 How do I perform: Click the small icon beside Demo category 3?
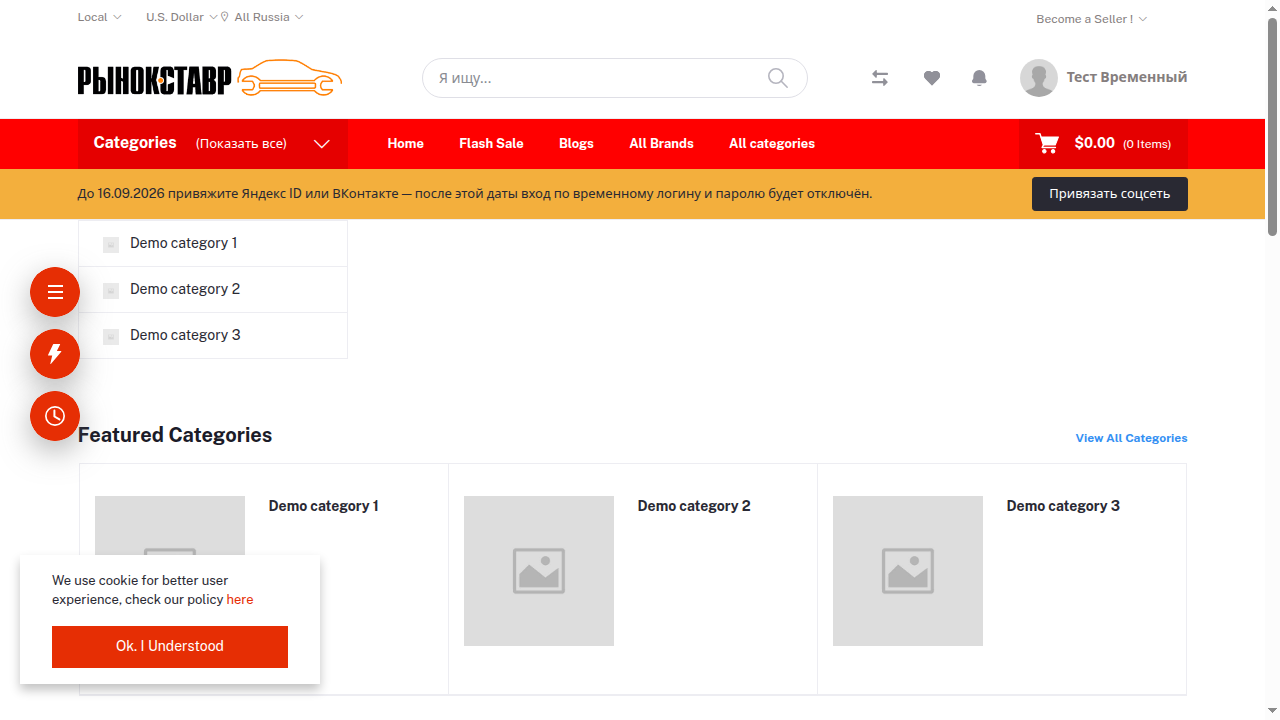click(x=111, y=336)
